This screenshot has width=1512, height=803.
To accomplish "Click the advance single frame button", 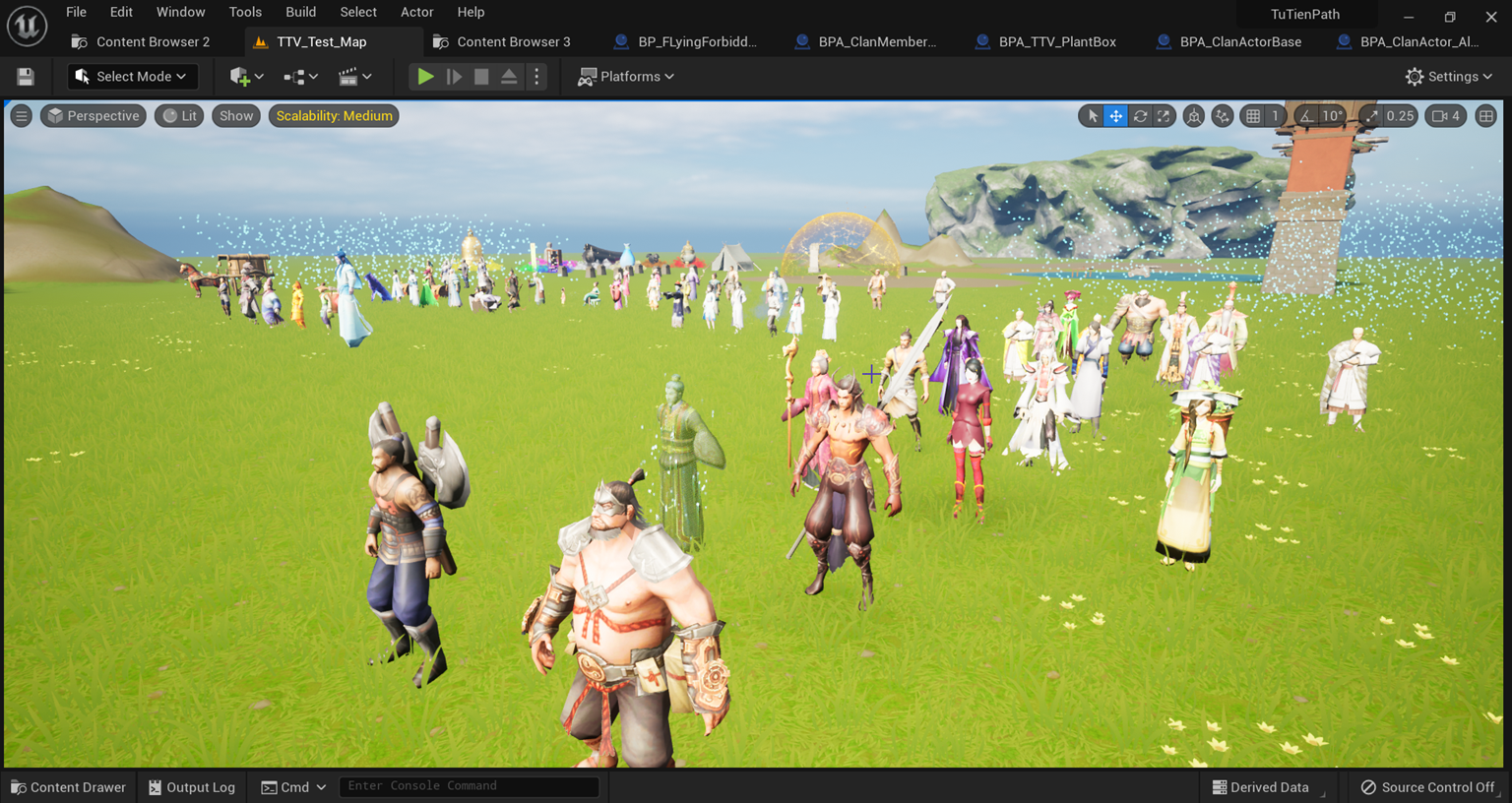I will [454, 77].
